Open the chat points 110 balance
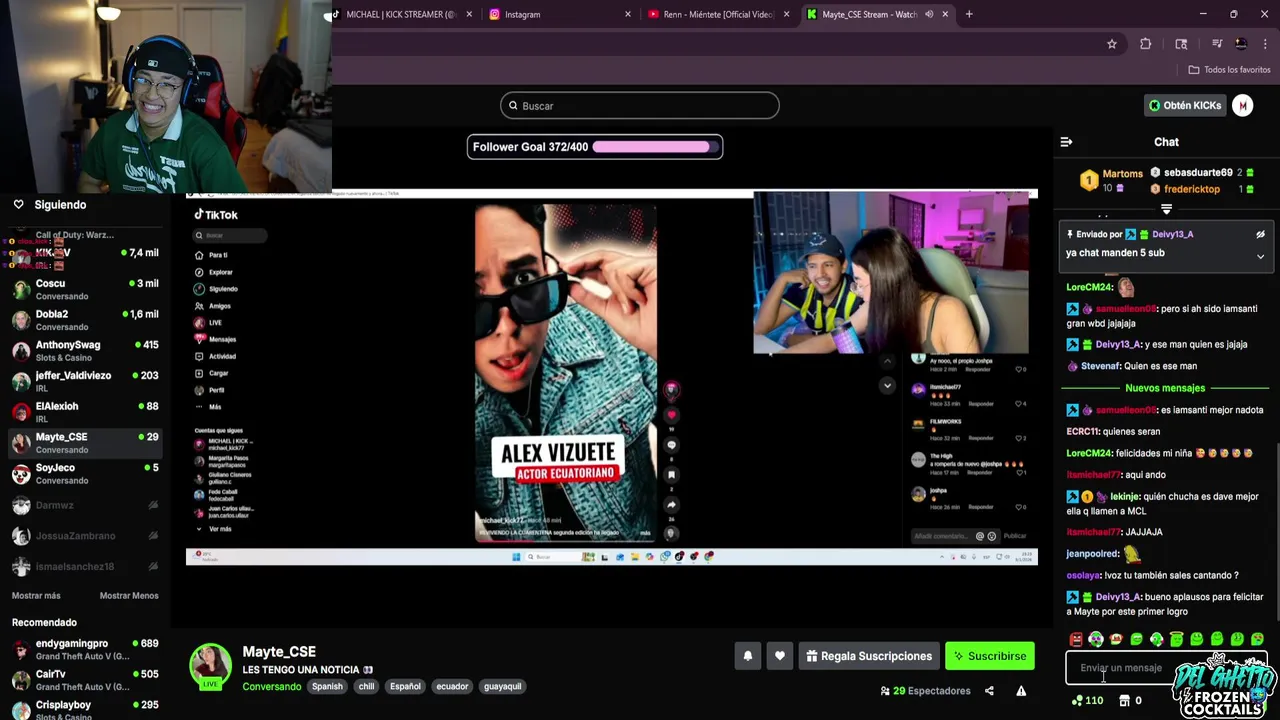 pyautogui.click(x=1087, y=701)
